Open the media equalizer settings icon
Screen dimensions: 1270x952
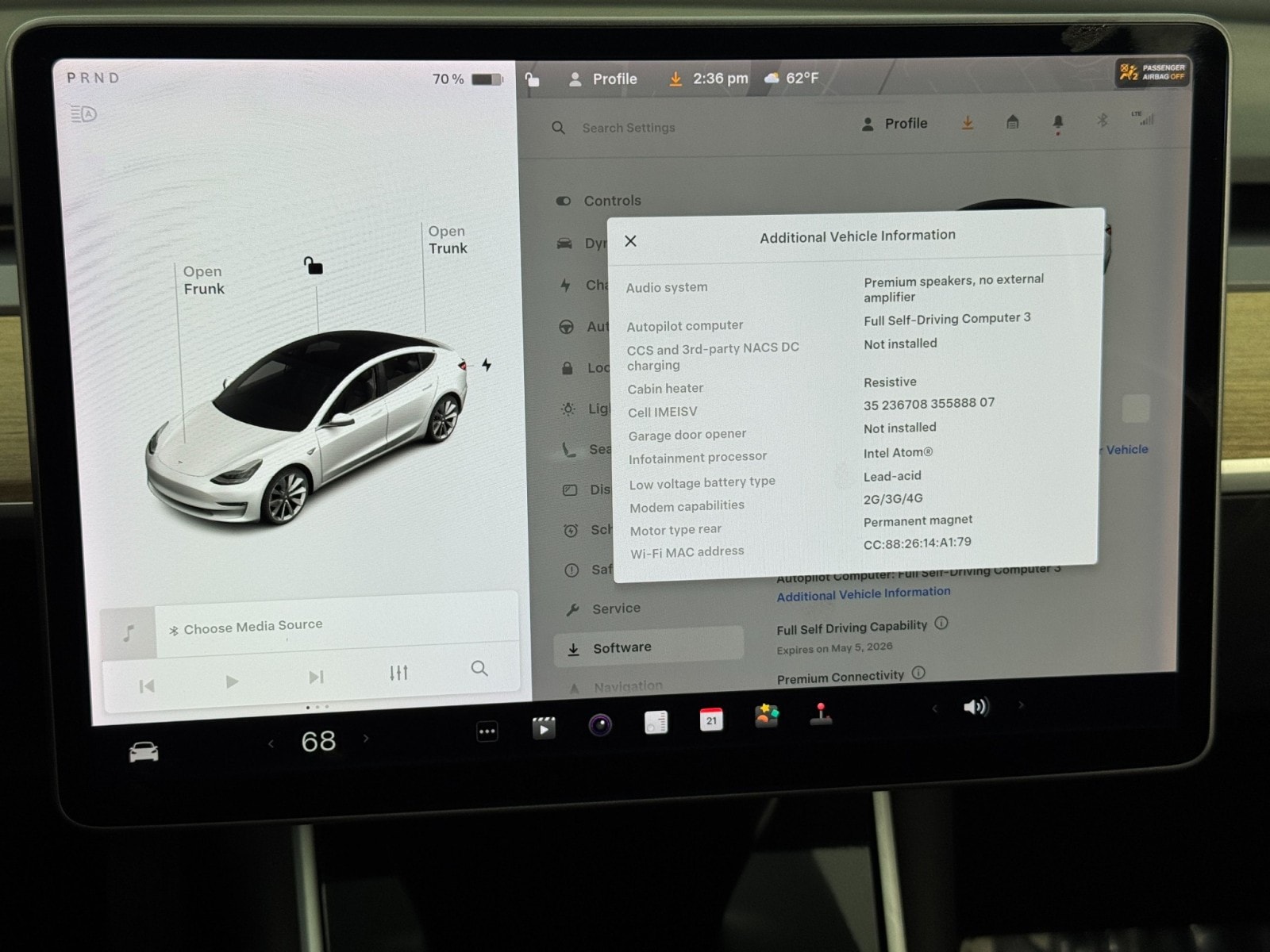[x=398, y=673]
